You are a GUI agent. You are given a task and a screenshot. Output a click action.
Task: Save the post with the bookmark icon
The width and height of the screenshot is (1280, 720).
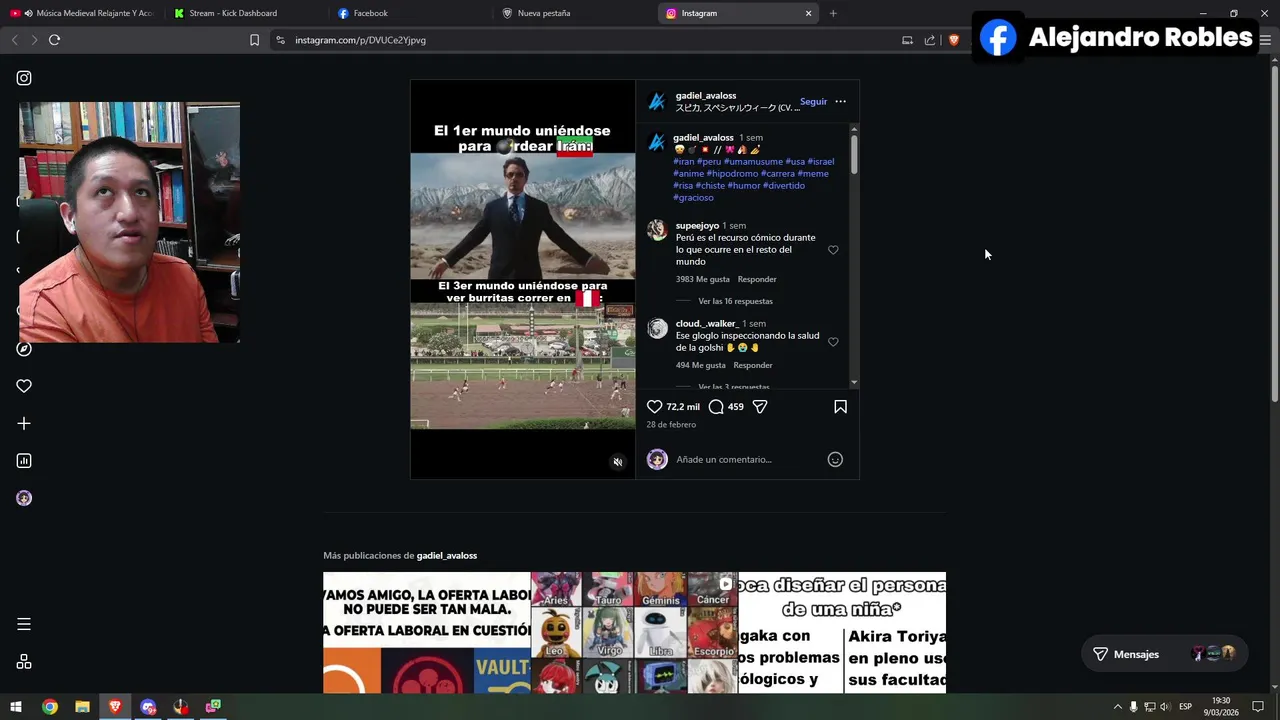pyautogui.click(x=840, y=407)
